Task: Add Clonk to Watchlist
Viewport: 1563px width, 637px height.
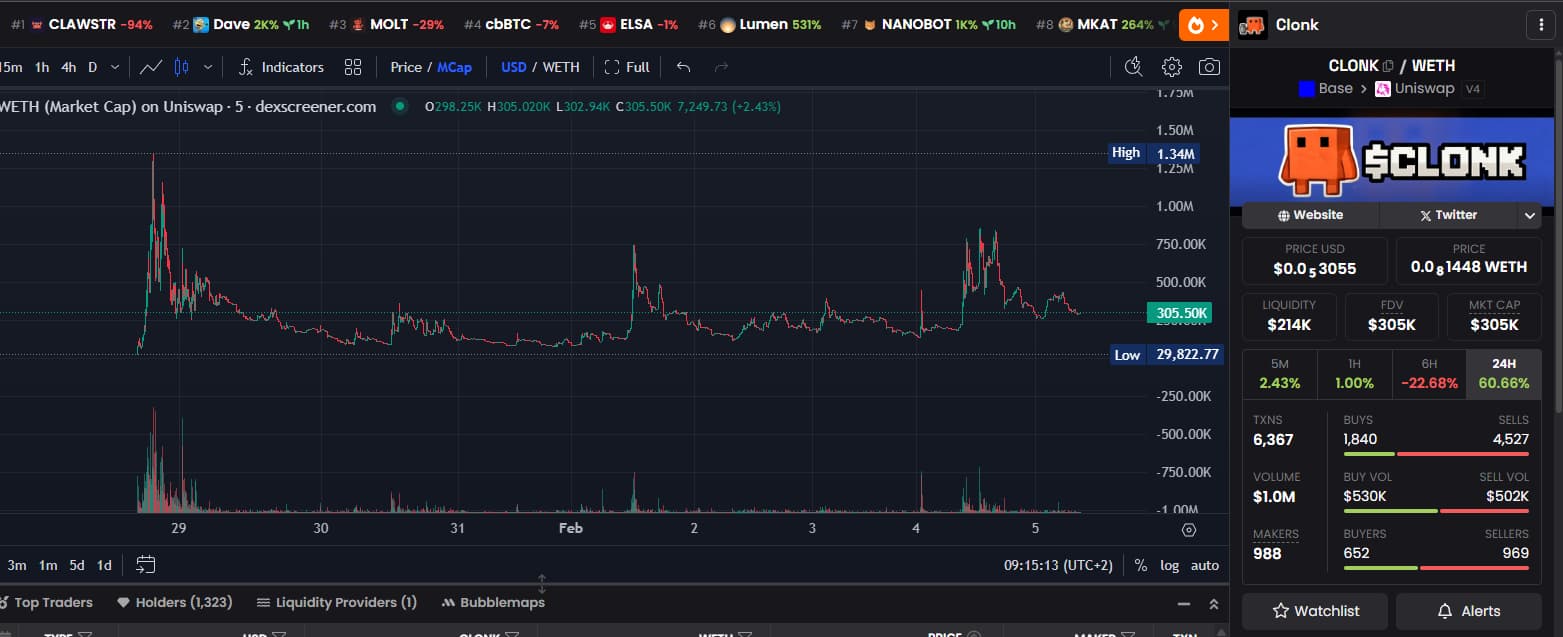Action: click(x=1315, y=611)
